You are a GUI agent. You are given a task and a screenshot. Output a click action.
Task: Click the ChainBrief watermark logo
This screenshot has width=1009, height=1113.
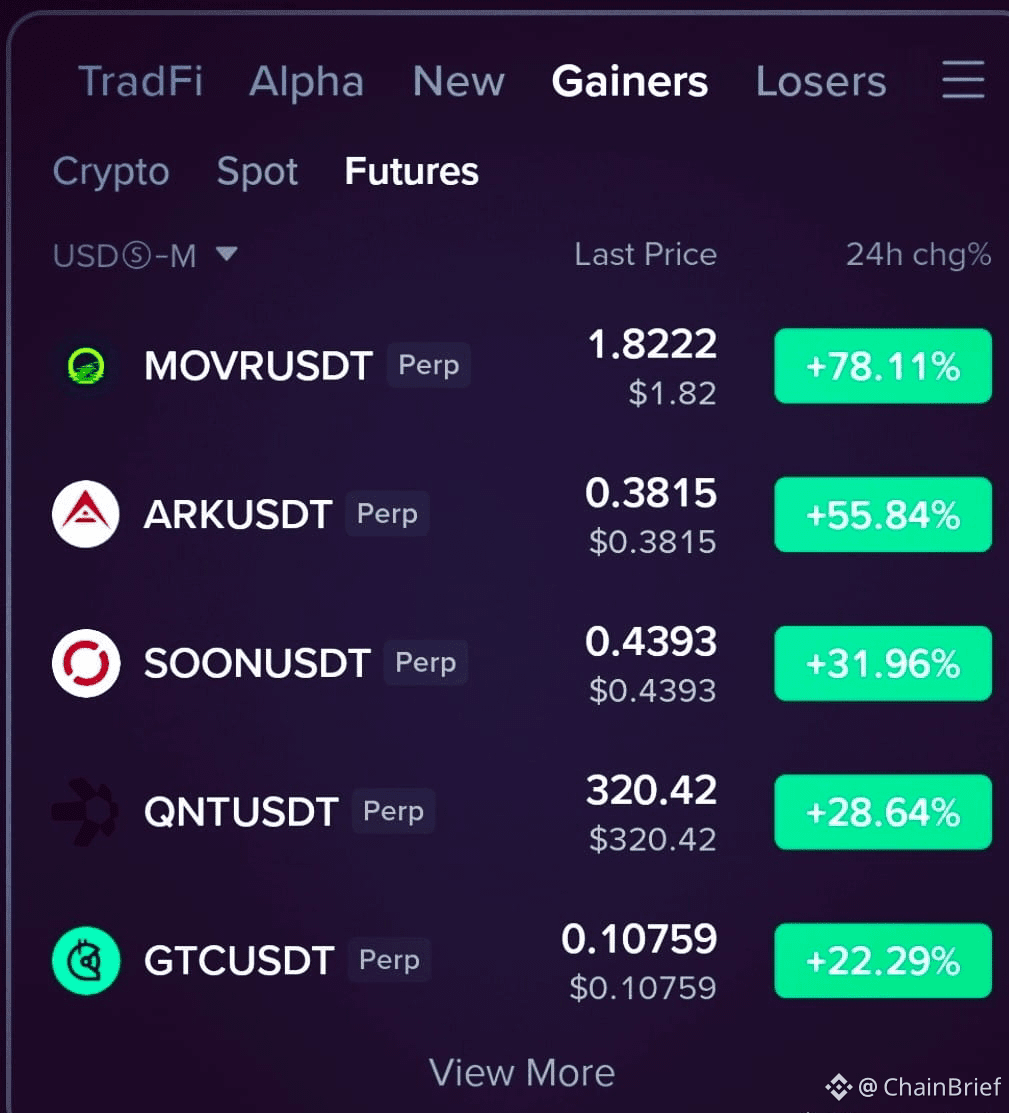coord(839,1087)
